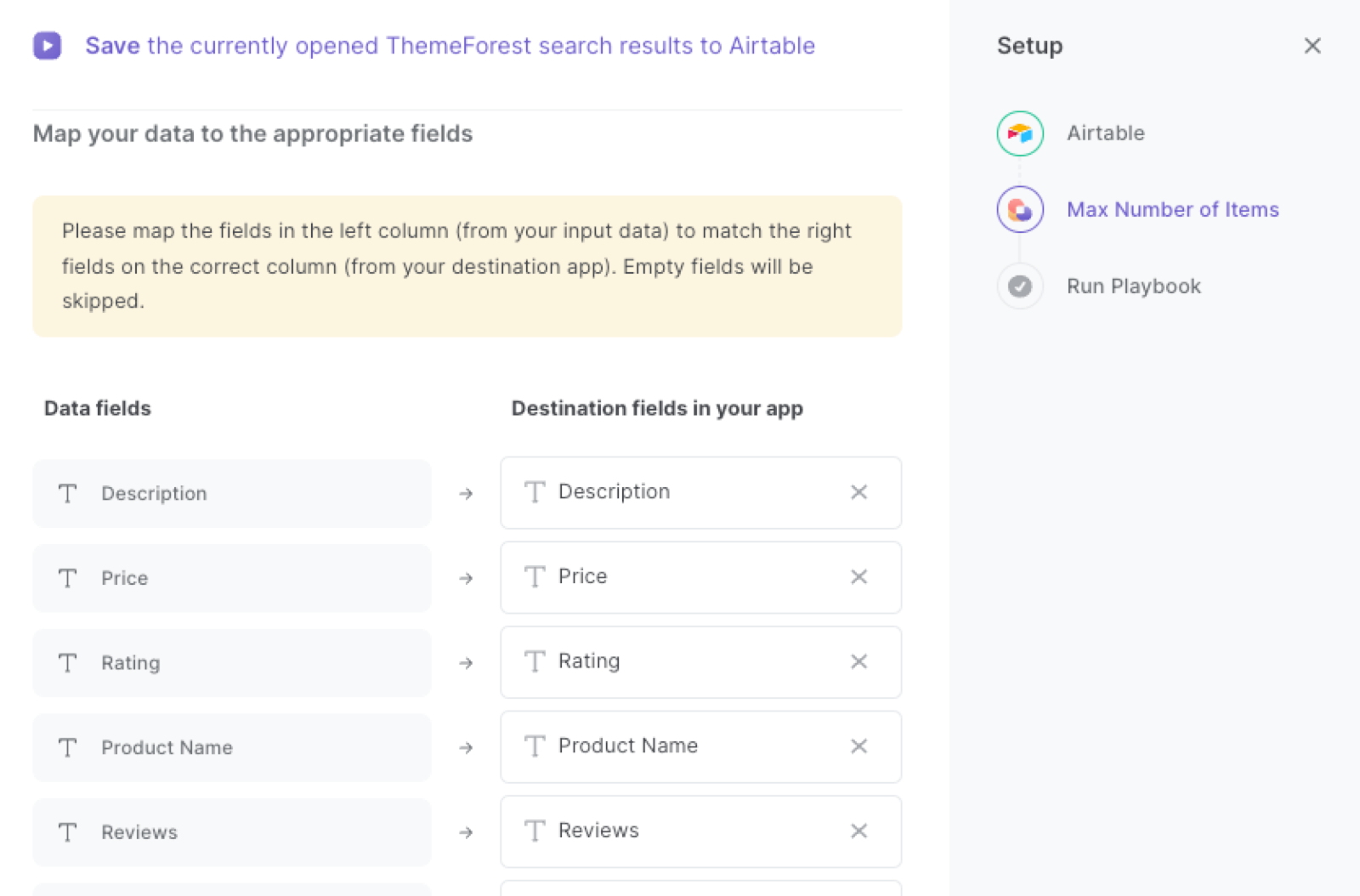Click the text type icon in the Reviews data field
The height and width of the screenshot is (896, 1360).
click(68, 832)
